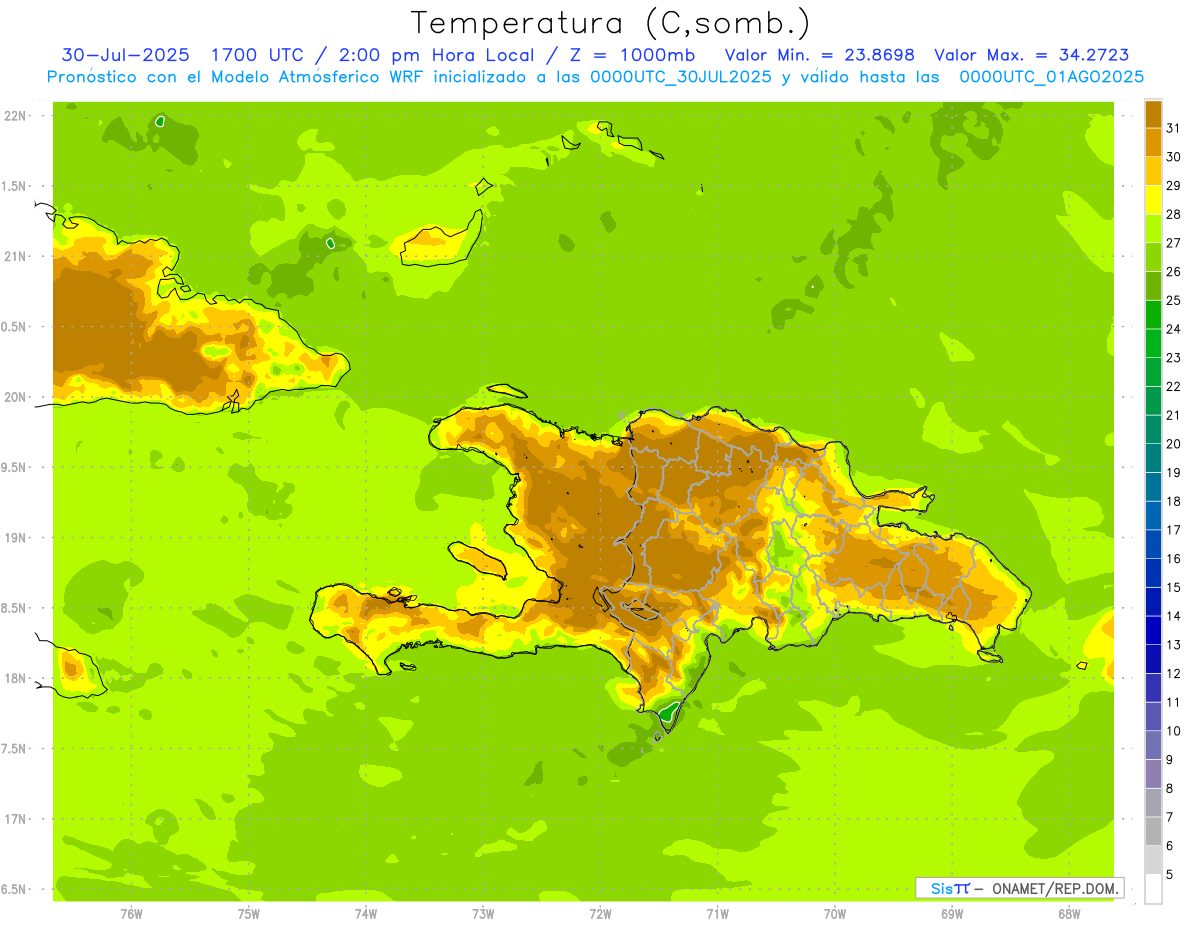This screenshot has height=927, width=1200.
Task: Click the '70W' longitude label
Action: 835,913
